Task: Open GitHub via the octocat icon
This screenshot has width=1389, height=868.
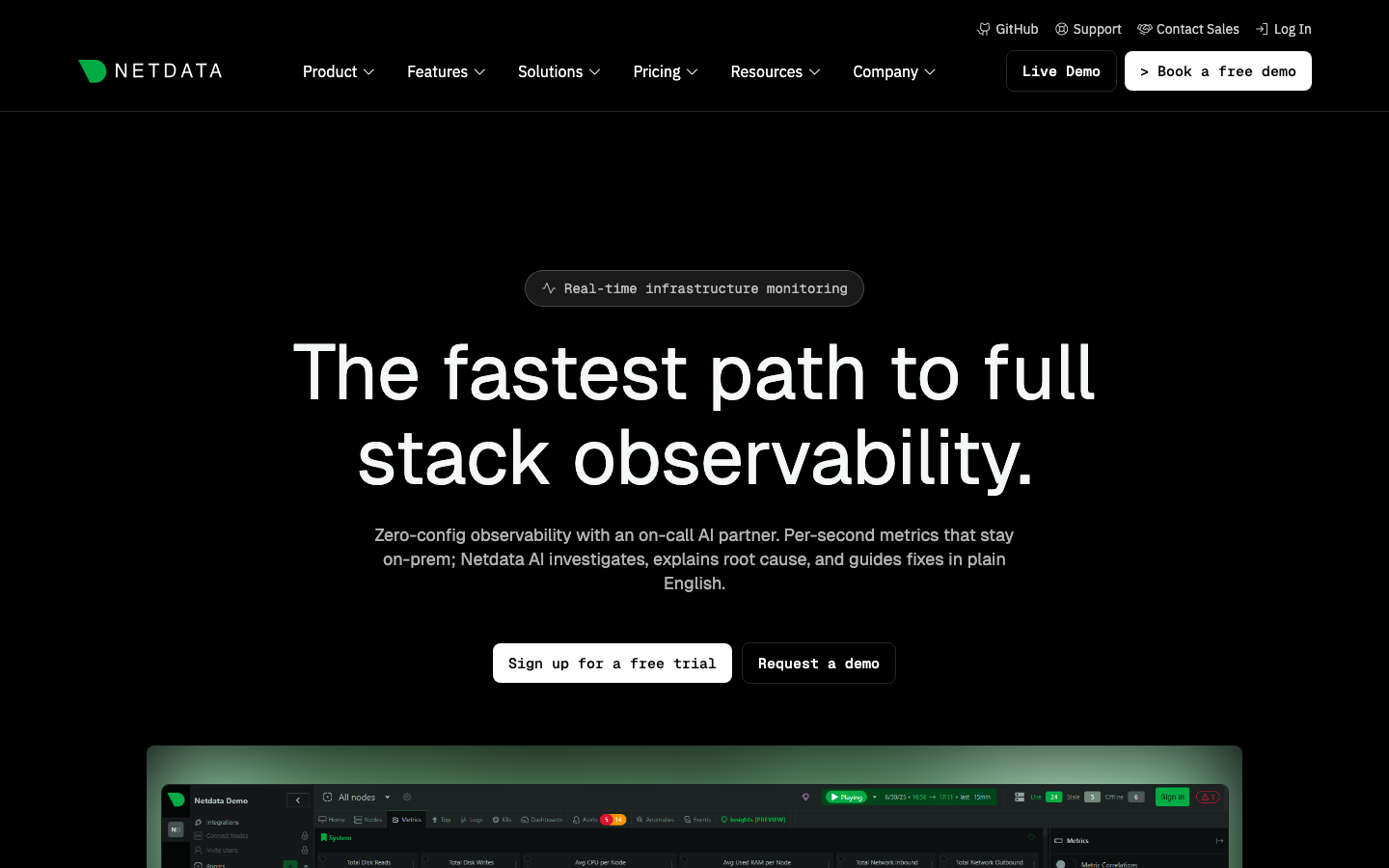Action: [984, 29]
